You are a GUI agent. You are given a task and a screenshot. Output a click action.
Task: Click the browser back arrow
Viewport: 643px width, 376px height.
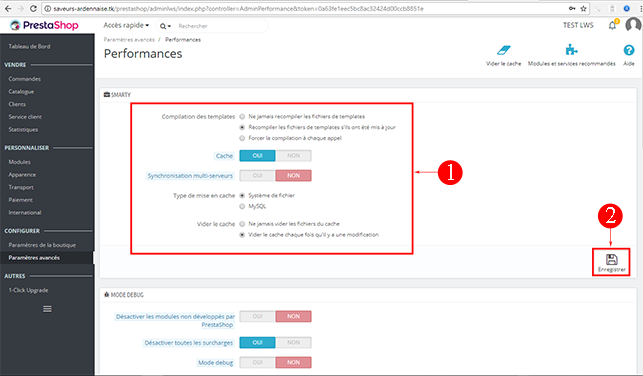click(8, 8)
